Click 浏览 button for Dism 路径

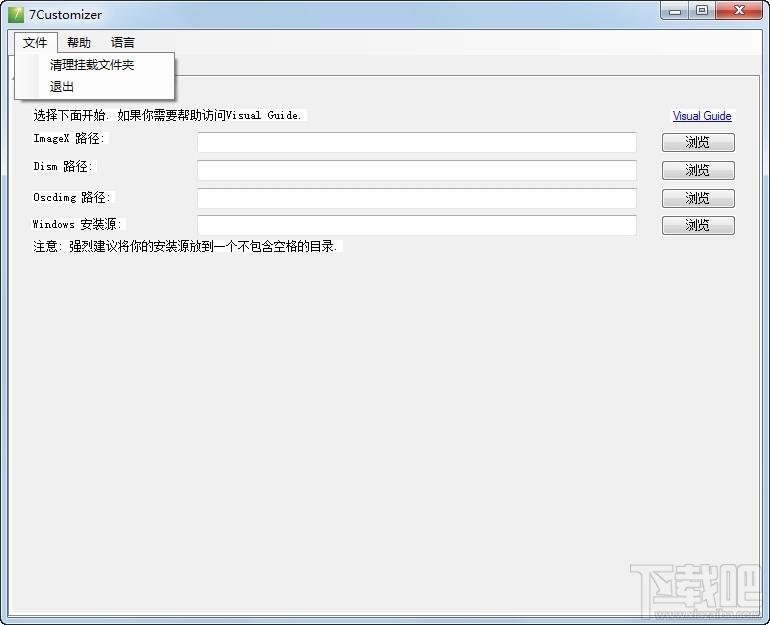pos(698,170)
